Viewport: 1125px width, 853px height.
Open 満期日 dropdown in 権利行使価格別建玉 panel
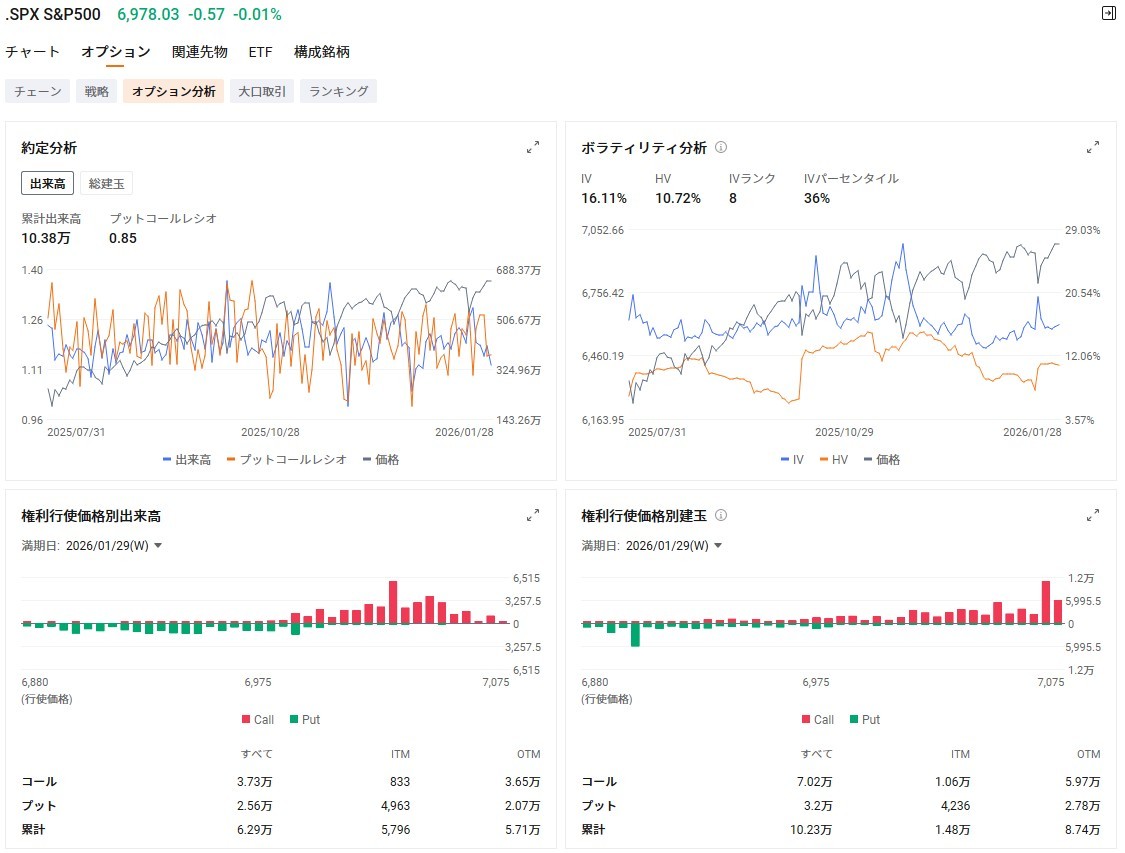(x=673, y=546)
